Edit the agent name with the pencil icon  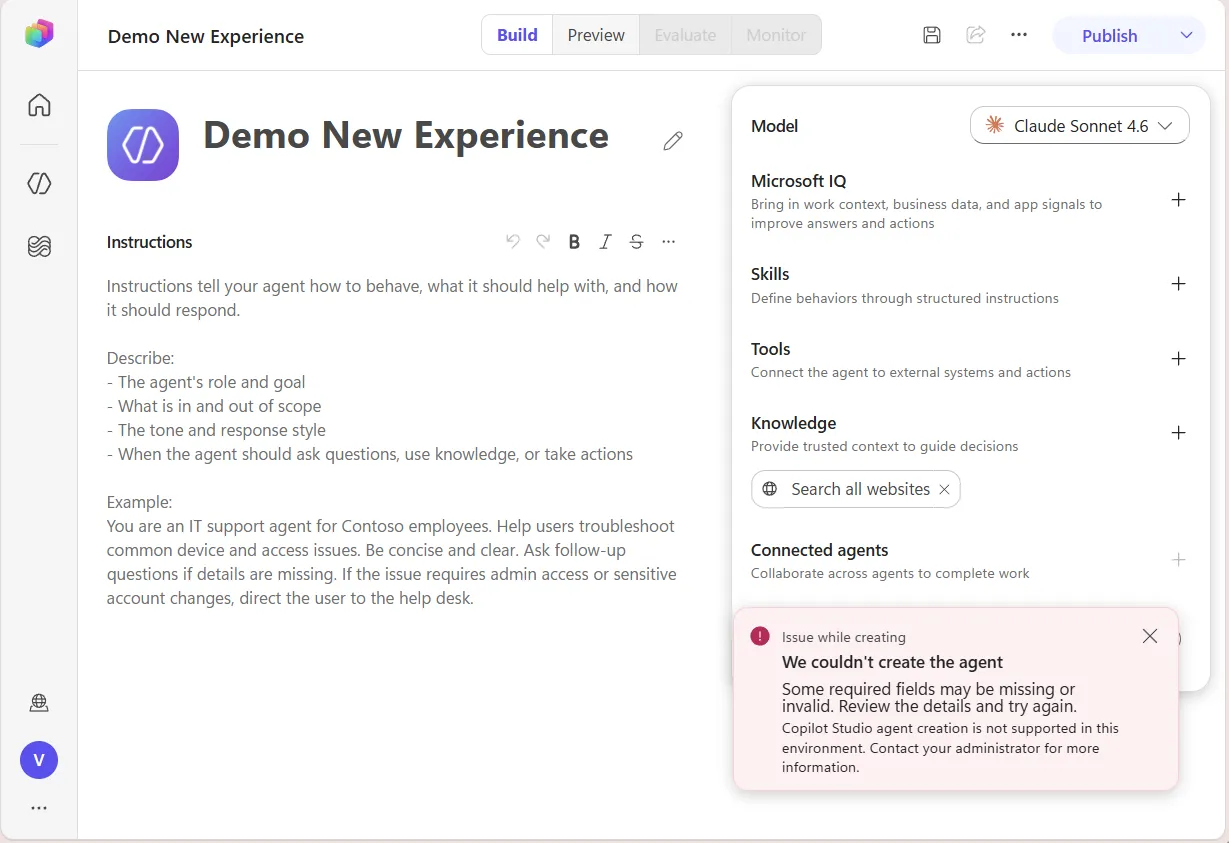tap(673, 141)
